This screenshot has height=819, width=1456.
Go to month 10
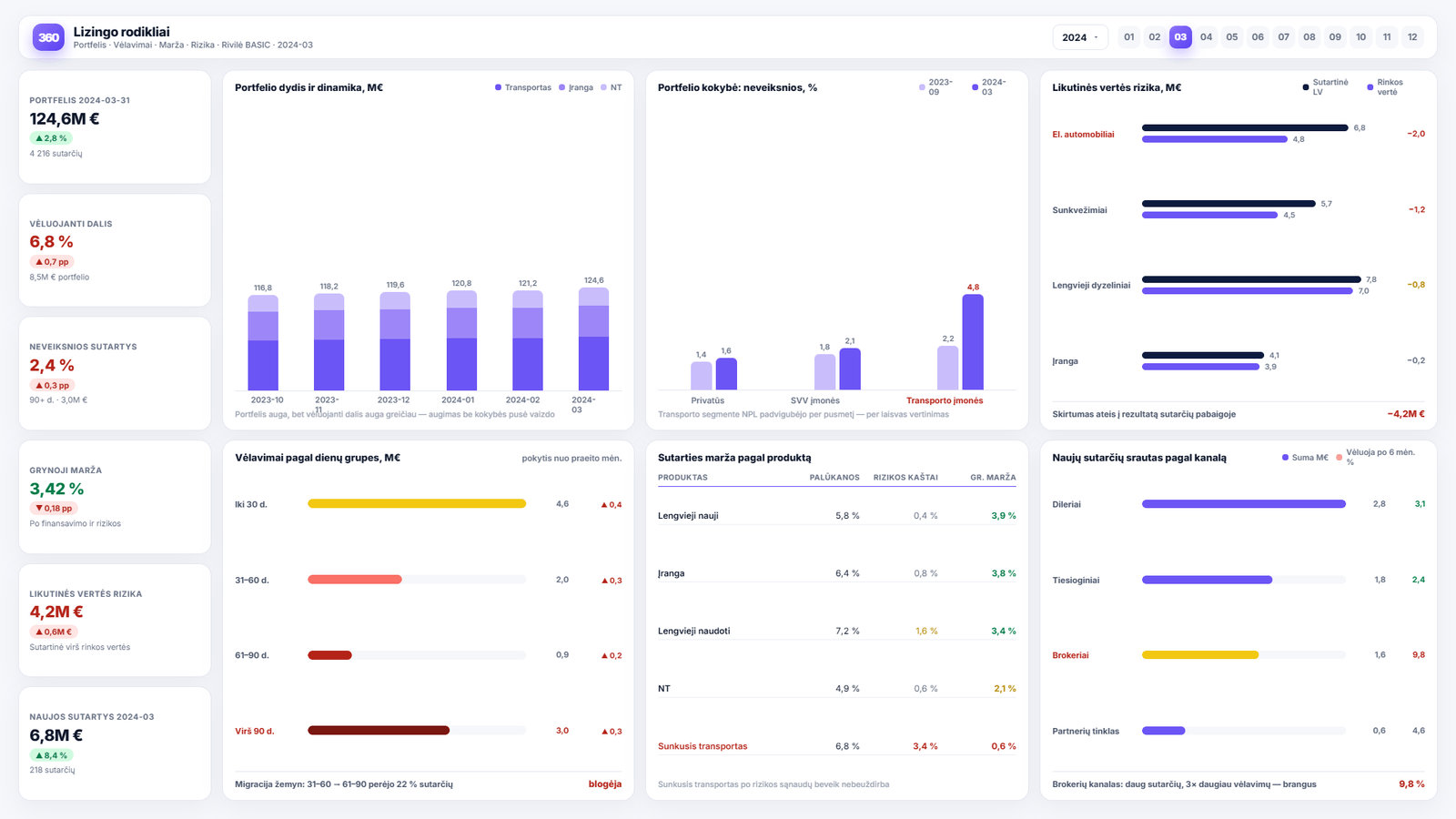coord(1361,37)
